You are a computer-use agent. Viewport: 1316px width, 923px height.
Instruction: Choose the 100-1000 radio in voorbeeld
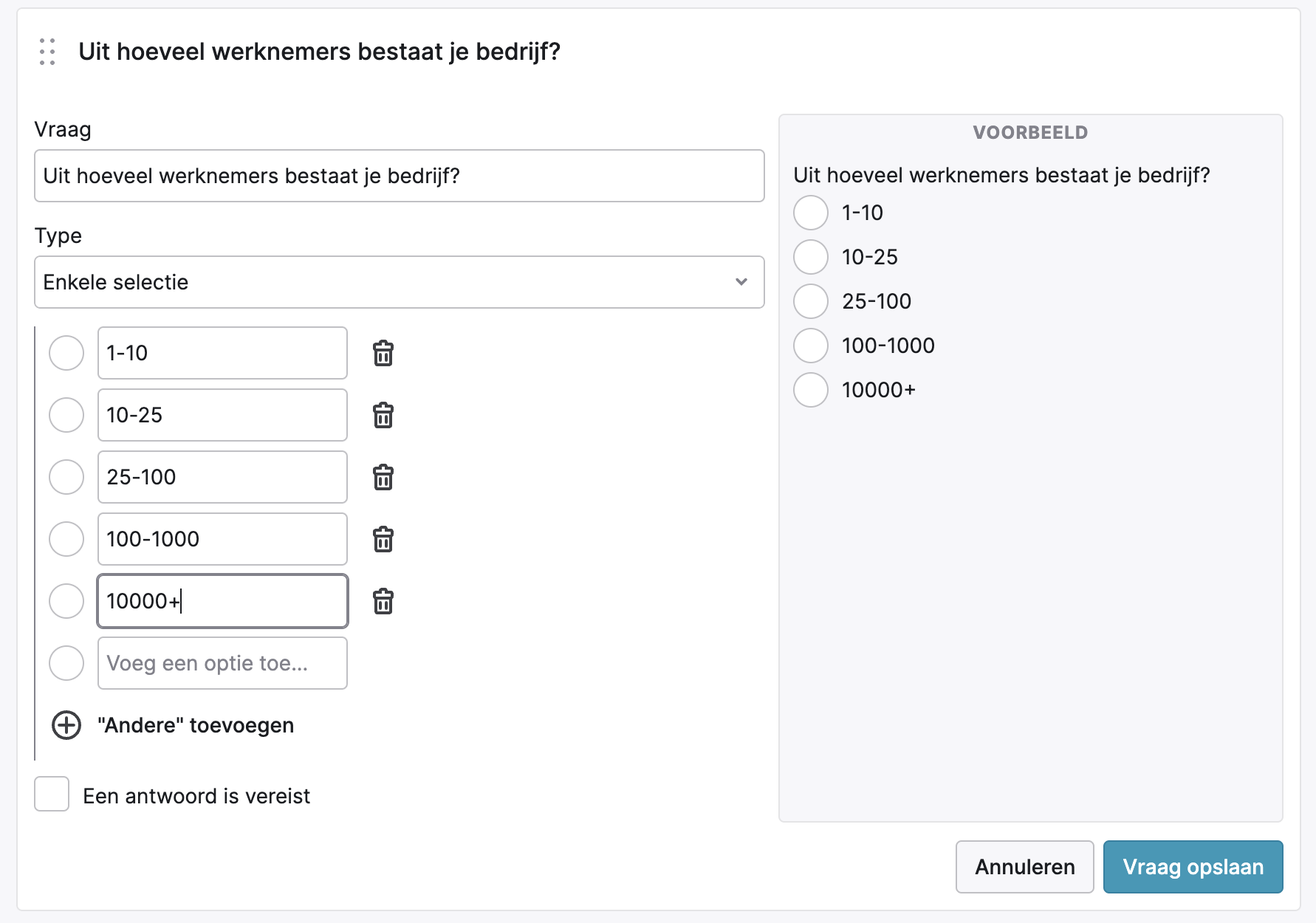(x=811, y=346)
